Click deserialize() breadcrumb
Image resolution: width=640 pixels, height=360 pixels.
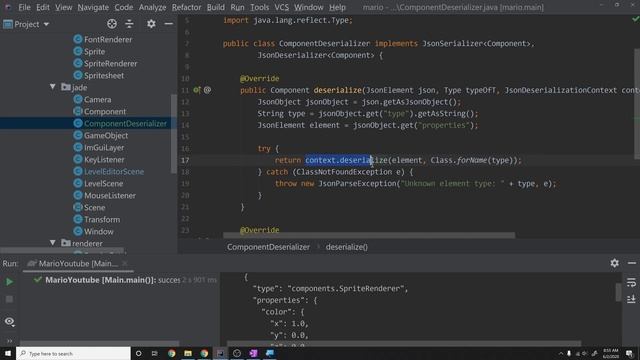pyautogui.click(x=347, y=247)
